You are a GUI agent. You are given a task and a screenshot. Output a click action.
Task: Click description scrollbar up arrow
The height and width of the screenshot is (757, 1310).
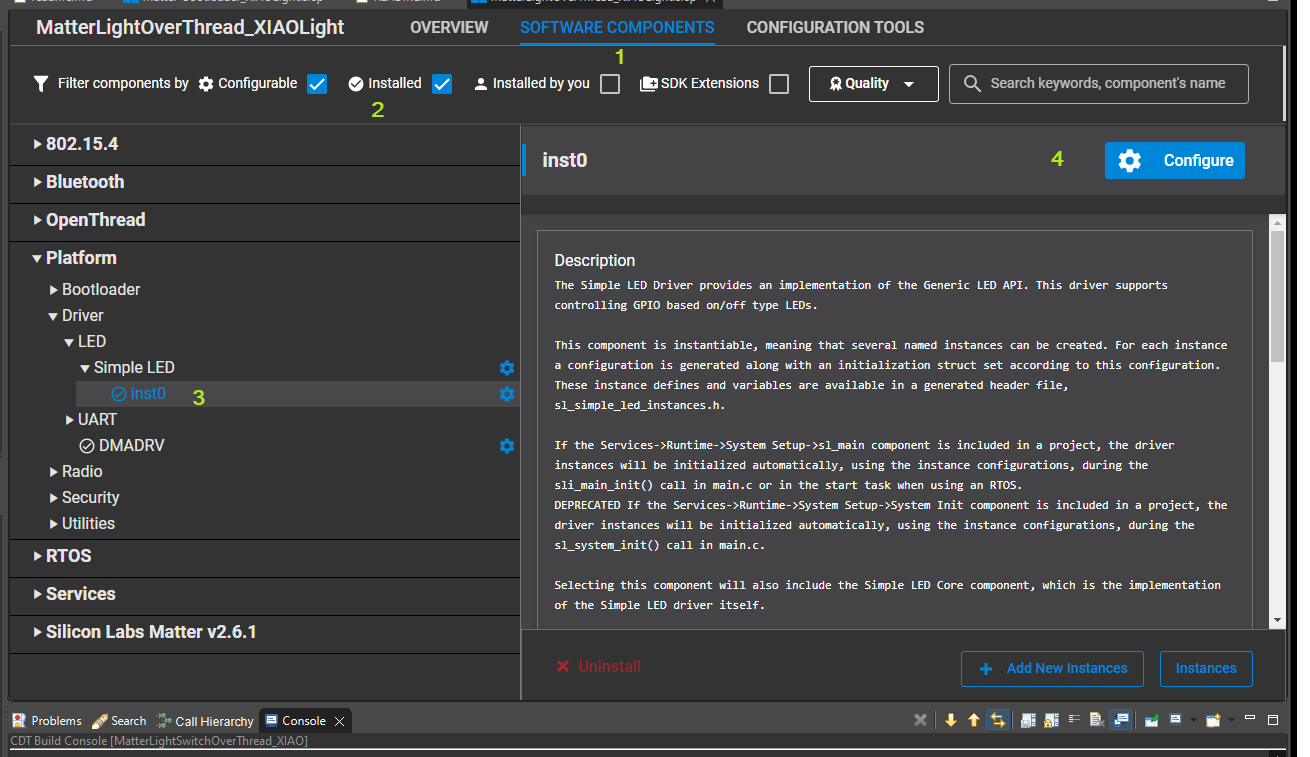pyautogui.click(x=1277, y=221)
